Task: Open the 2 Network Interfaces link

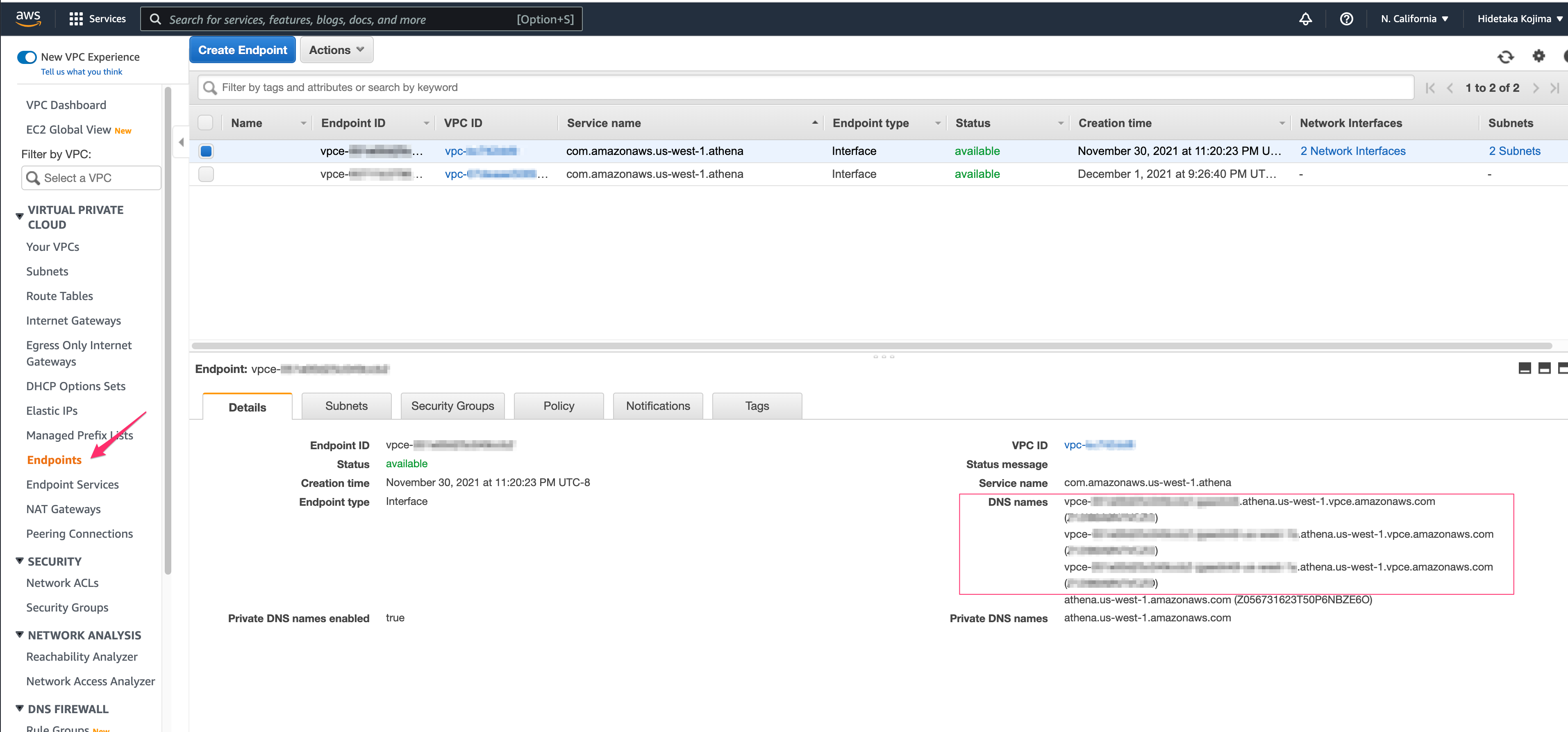Action: point(1352,151)
